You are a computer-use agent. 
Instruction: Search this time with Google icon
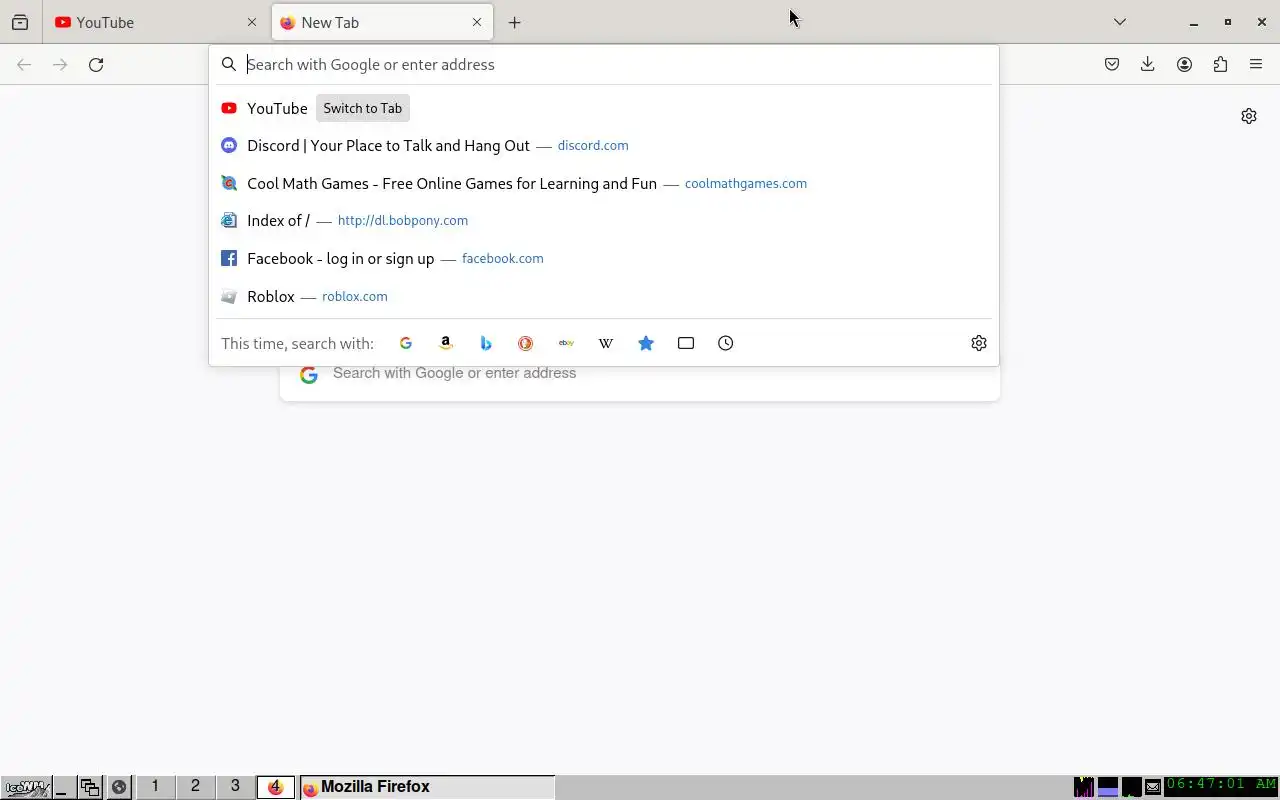point(406,343)
